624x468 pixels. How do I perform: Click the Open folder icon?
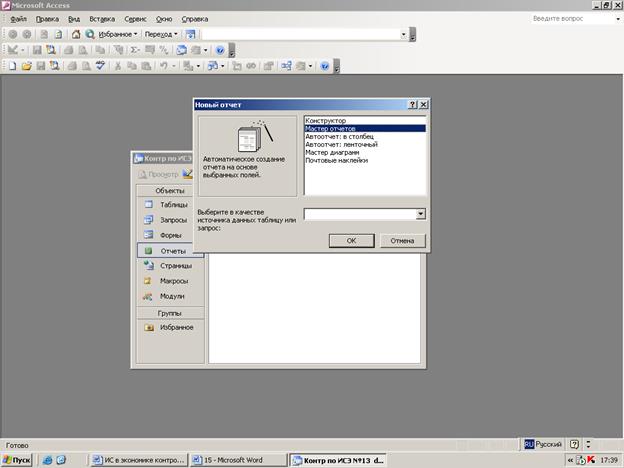(26, 66)
